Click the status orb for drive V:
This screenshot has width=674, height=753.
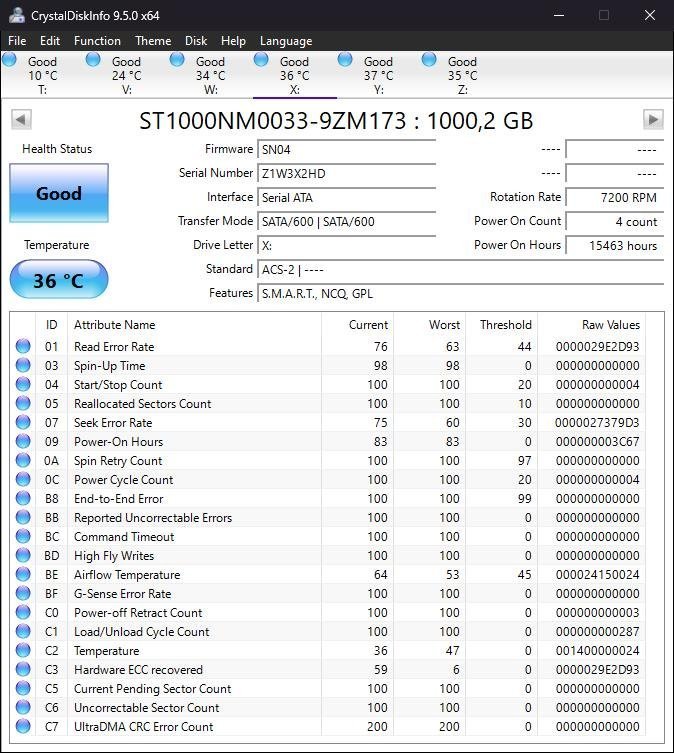point(93,60)
